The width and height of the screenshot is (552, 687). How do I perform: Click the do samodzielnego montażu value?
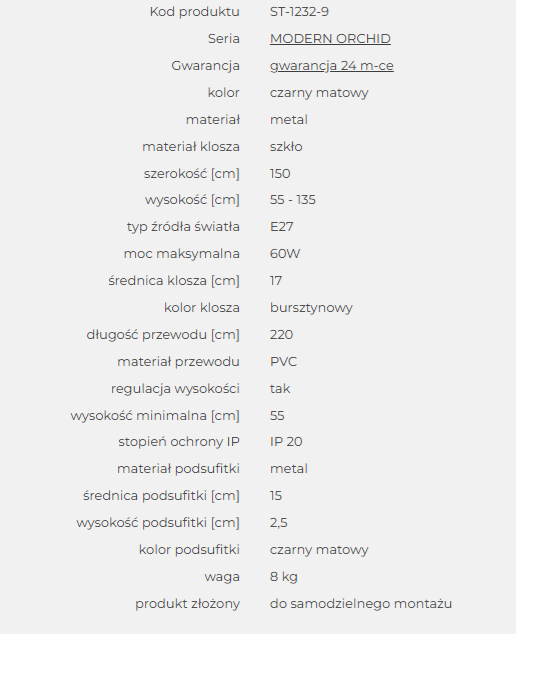pyautogui.click(x=361, y=604)
